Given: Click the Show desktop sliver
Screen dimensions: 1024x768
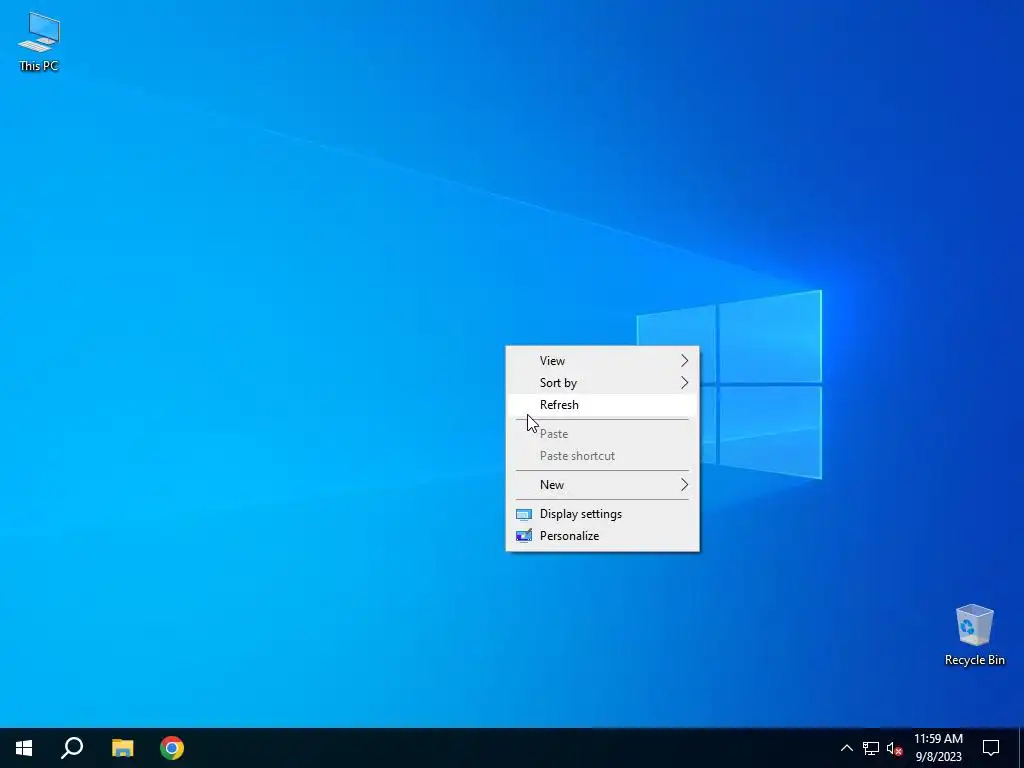Looking at the screenshot, I should coord(1021,748).
